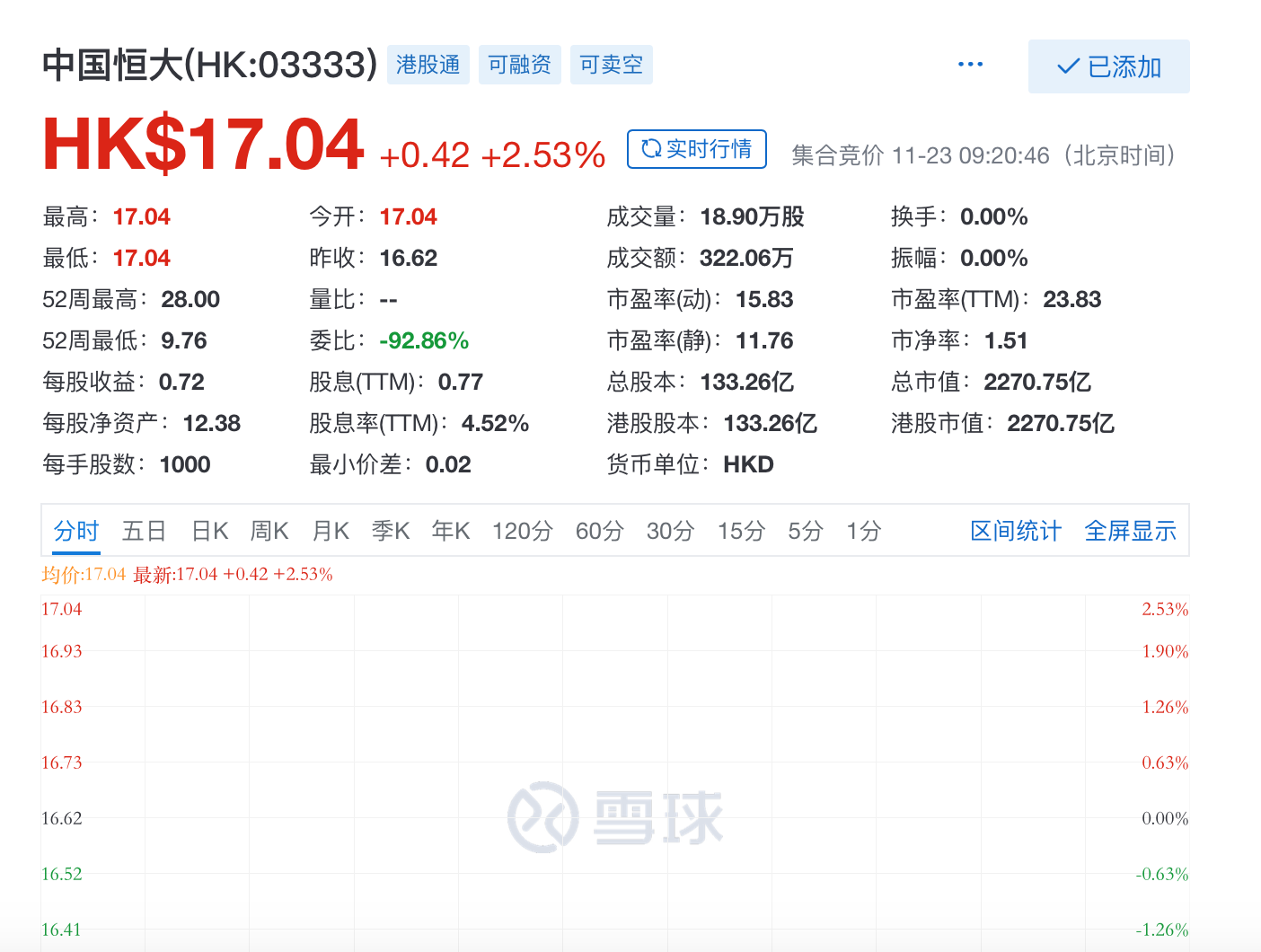Click the 已添加 added-to-watchlist button

point(1108,66)
